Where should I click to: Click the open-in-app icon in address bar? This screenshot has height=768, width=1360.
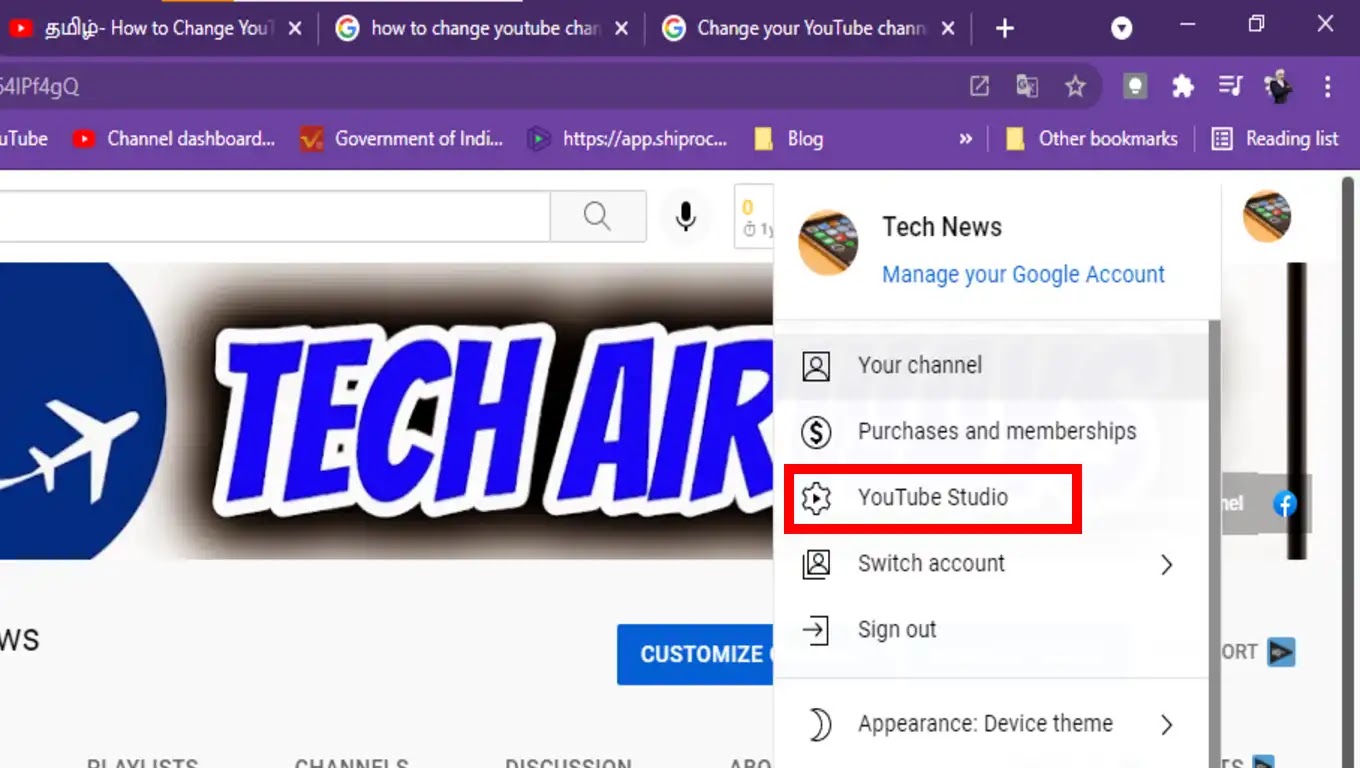979,87
